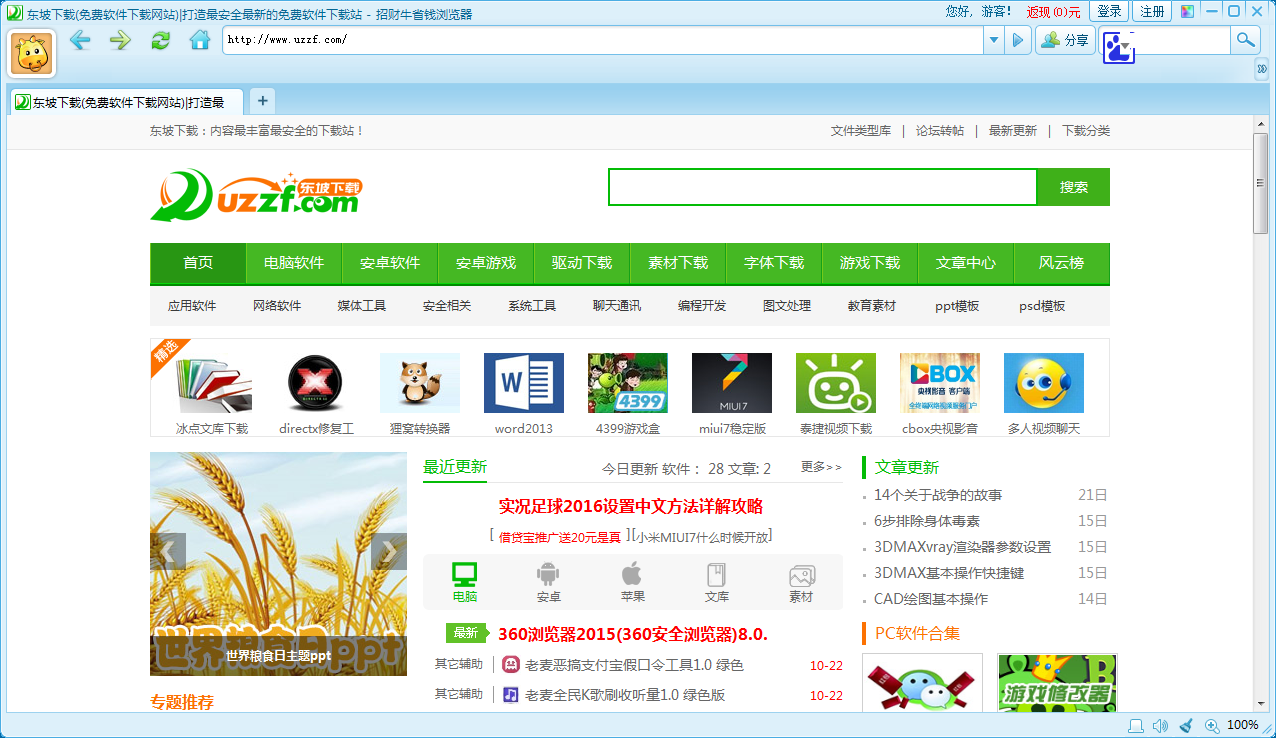This screenshot has width=1276, height=738.
Task: Click the 世界粮食日主题ppt wheat banner
Action: [279, 564]
